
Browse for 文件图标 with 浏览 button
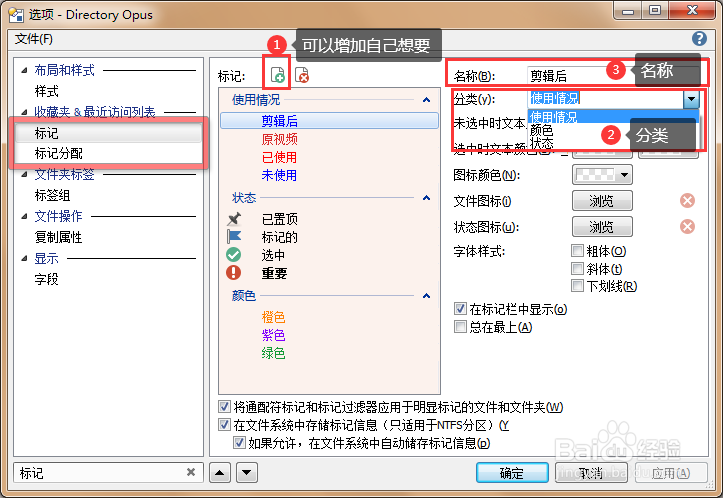pyautogui.click(x=602, y=201)
